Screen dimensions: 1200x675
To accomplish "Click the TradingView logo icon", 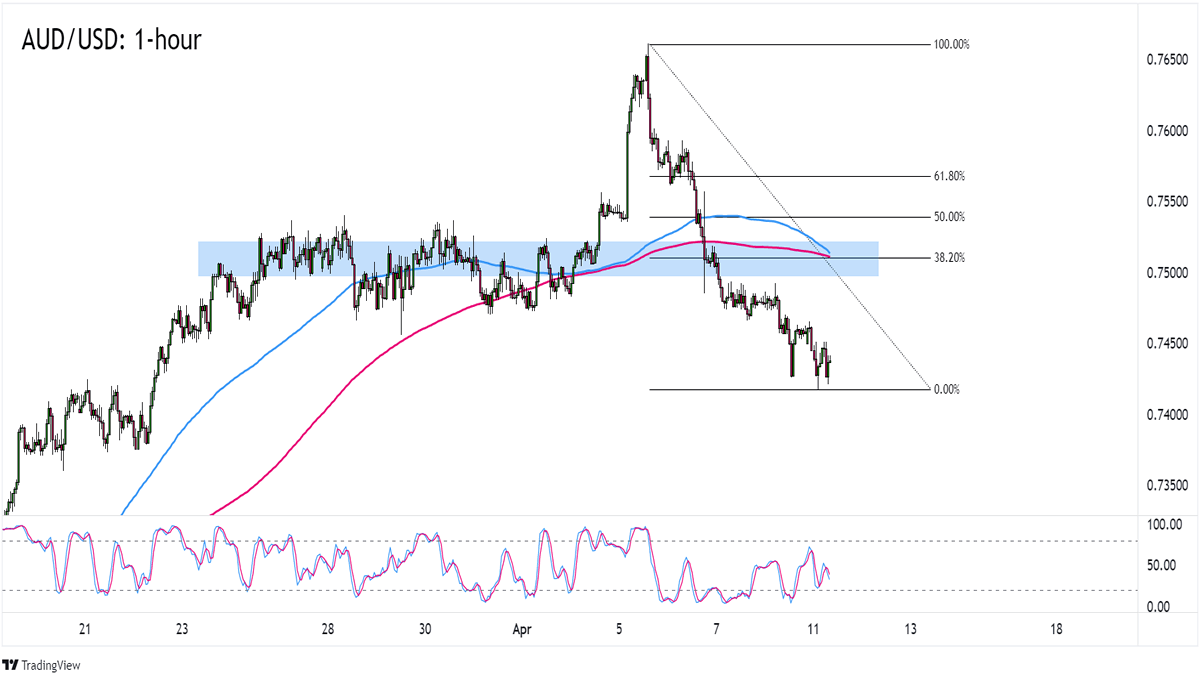I will pos(11,664).
